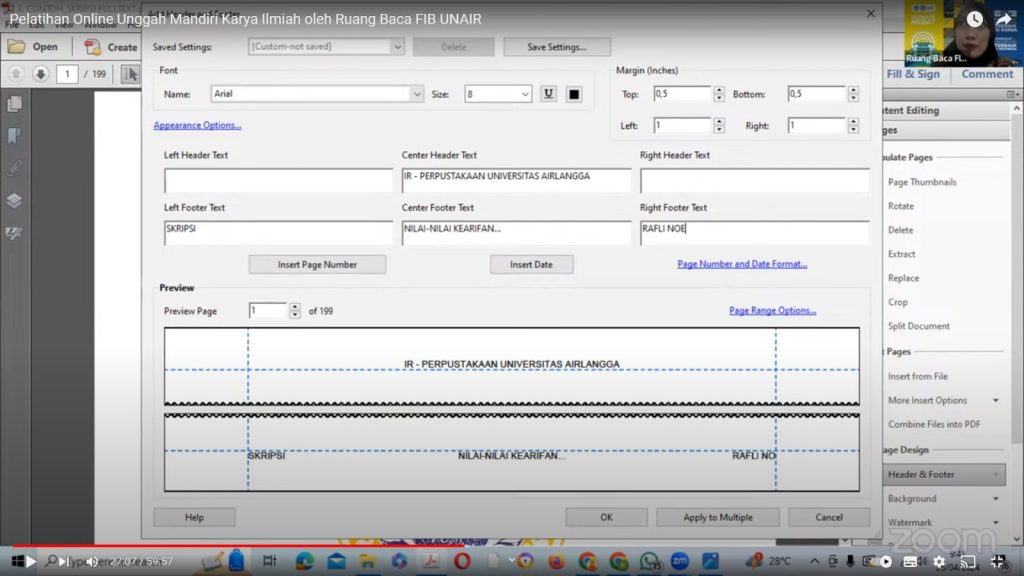Expand the font Size dropdown
Viewport: 1024px width, 576px height.
click(498, 94)
